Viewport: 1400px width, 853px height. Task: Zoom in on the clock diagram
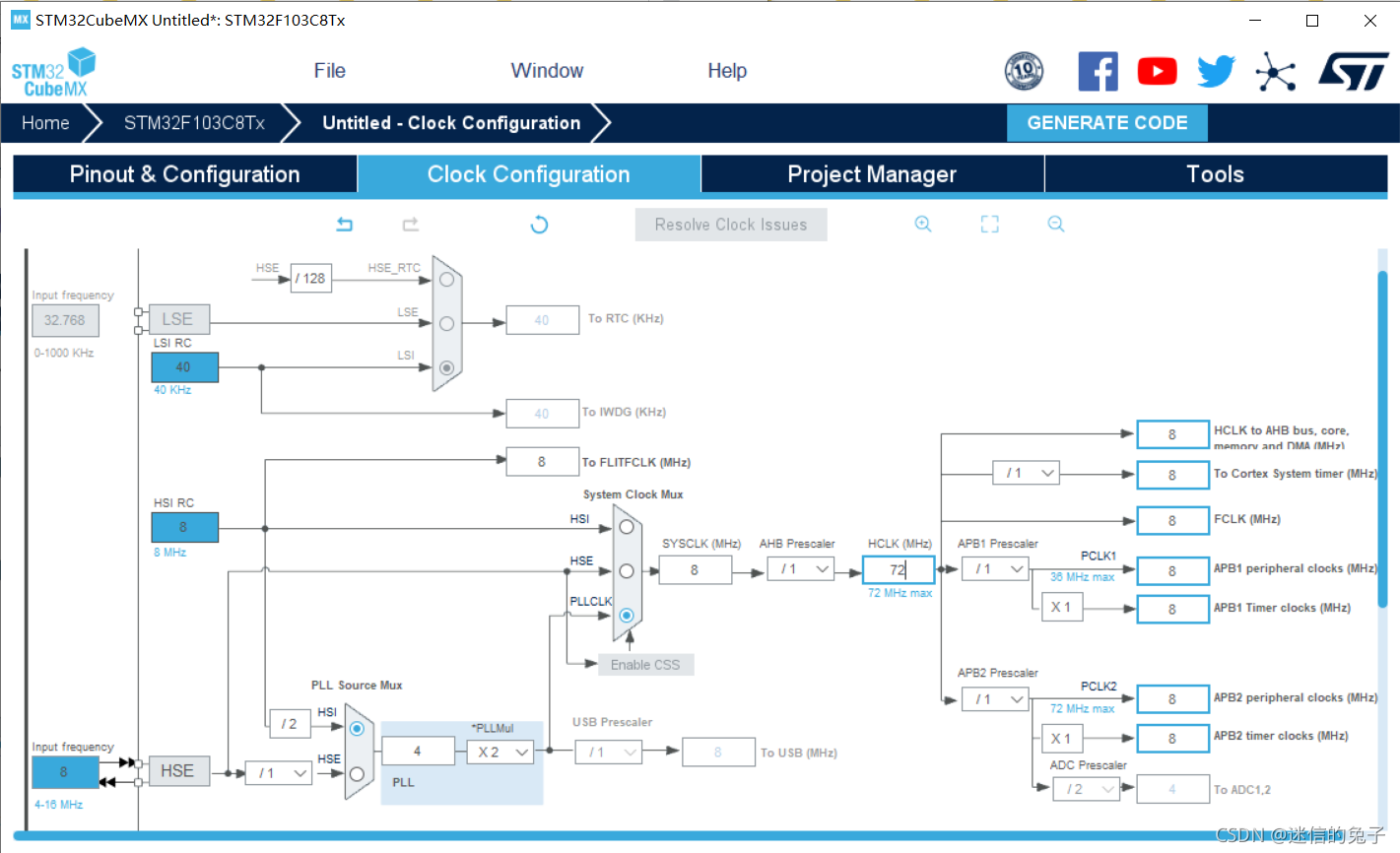click(x=923, y=225)
